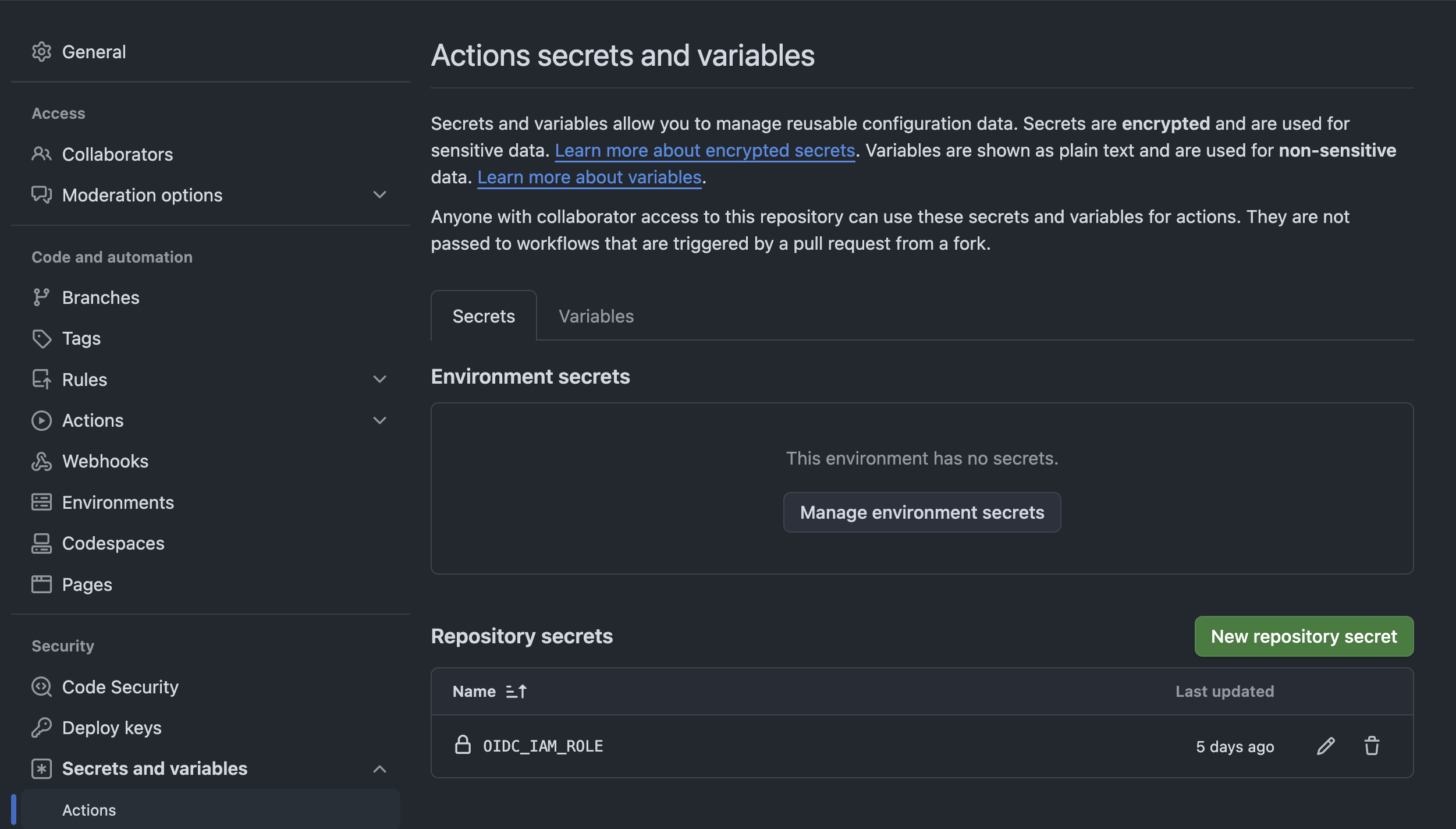Screen dimensions: 1456x829
Task: Click the Repository secrets heading
Action: pos(521,636)
